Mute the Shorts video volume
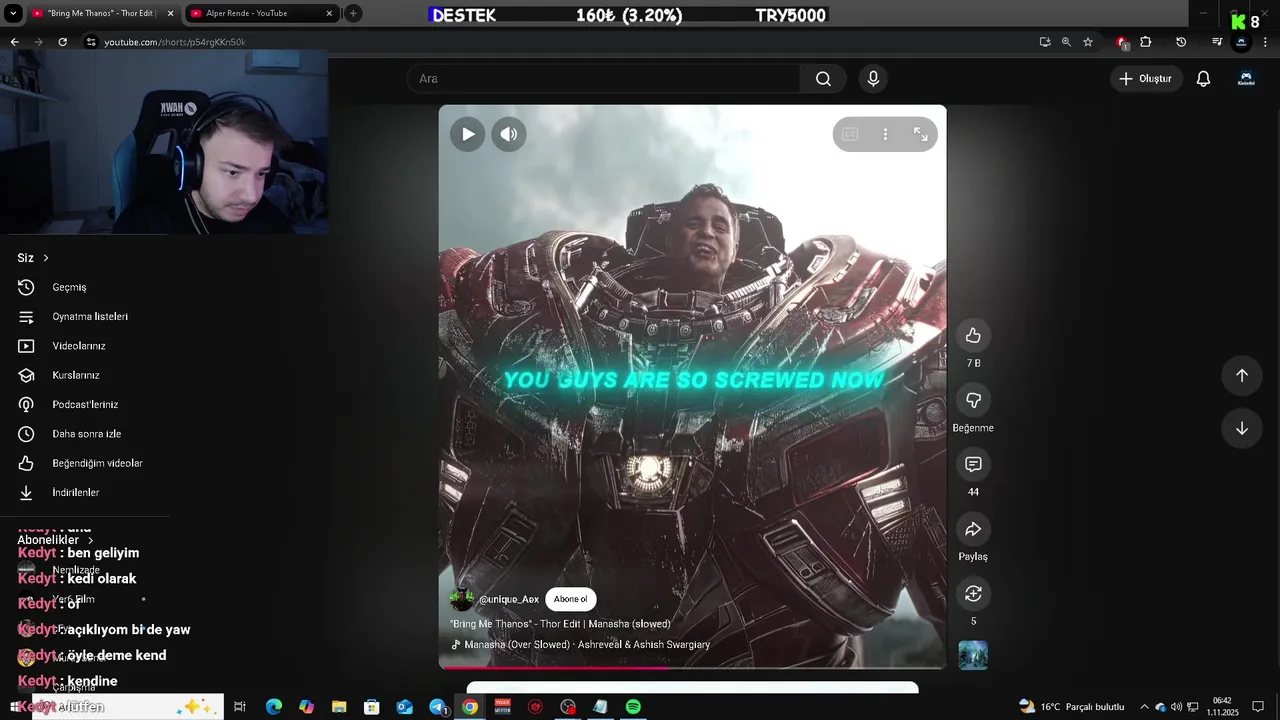Viewport: 1280px width, 720px height. tap(509, 134)
